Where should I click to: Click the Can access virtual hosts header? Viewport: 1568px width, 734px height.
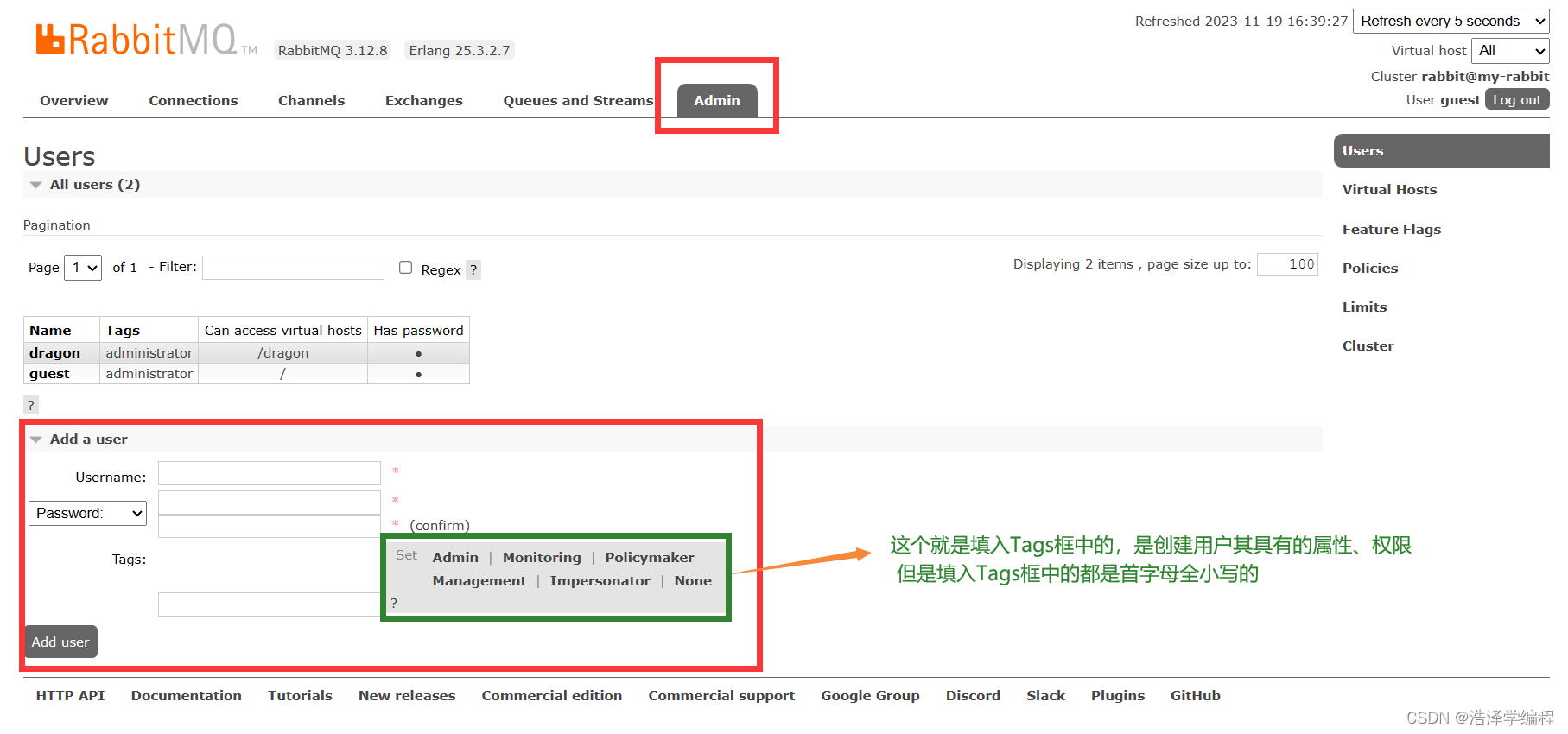pos(283,331)
